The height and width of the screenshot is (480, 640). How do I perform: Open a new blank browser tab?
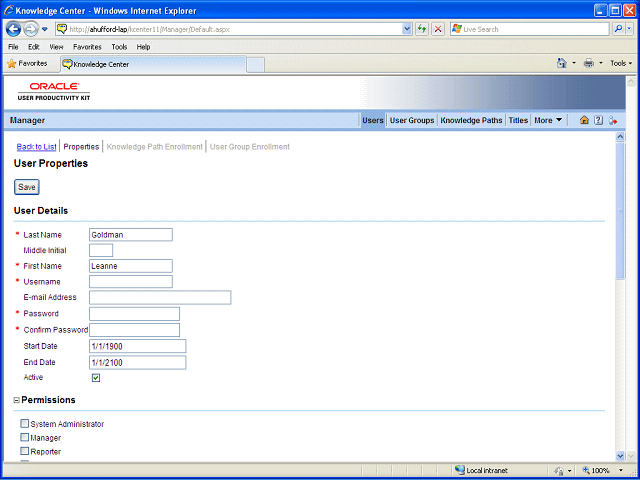click(x=256, y=65)
